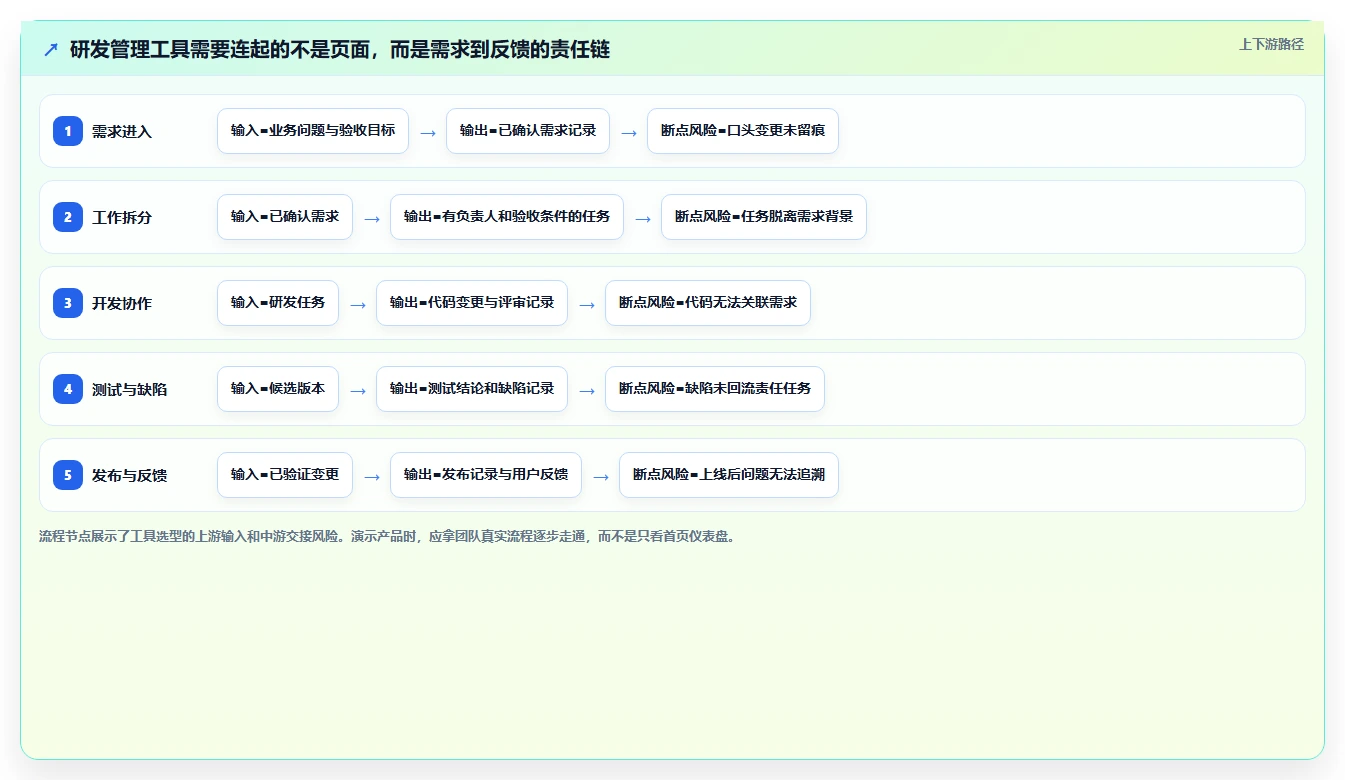Click the 开发协作 row label
Viewport: 1345px width, 780px height.
tap(122, 303)
